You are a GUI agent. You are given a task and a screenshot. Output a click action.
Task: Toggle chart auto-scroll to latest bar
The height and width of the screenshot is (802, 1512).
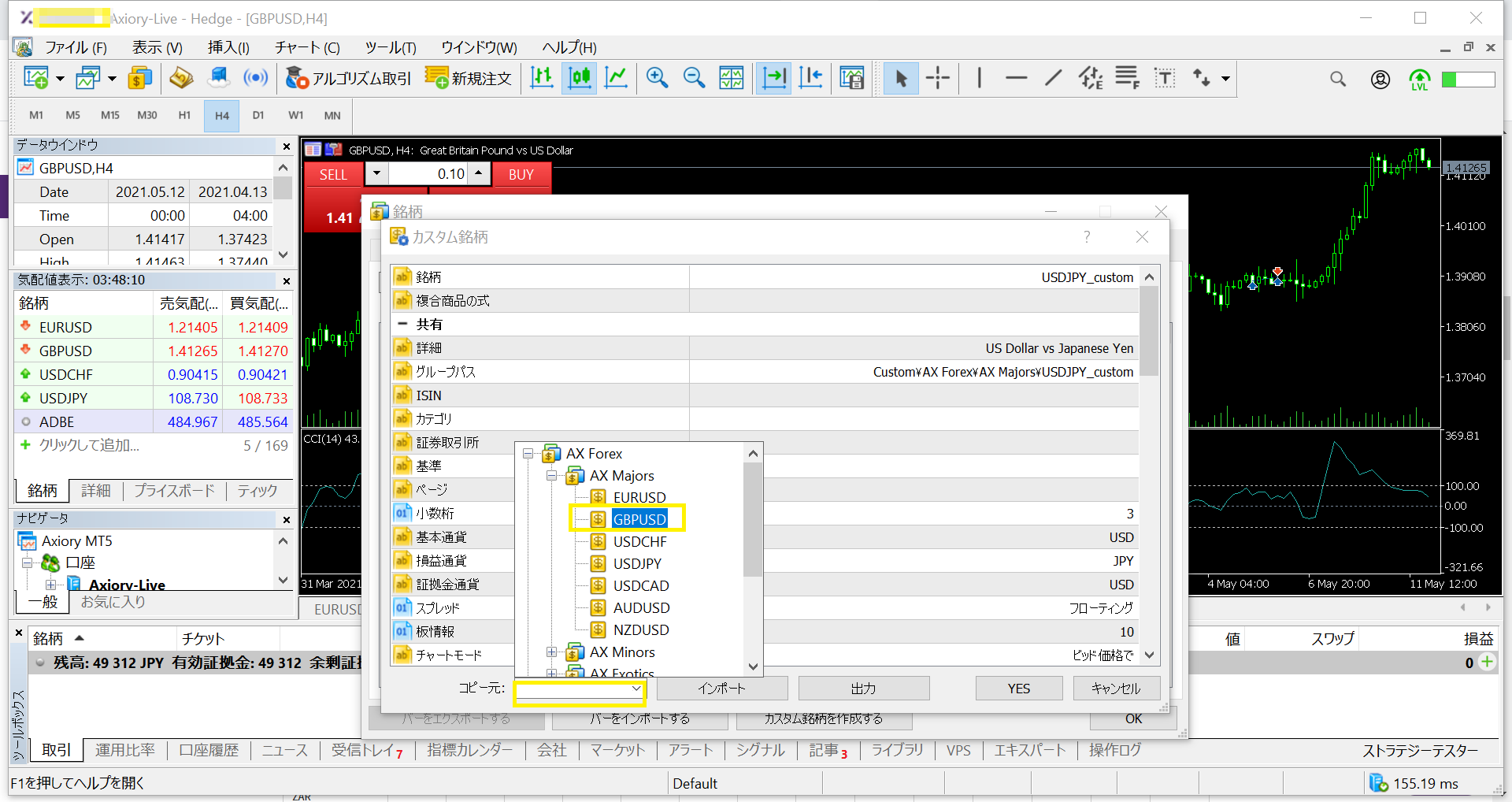pyautogui.click(x=774, y=78)
